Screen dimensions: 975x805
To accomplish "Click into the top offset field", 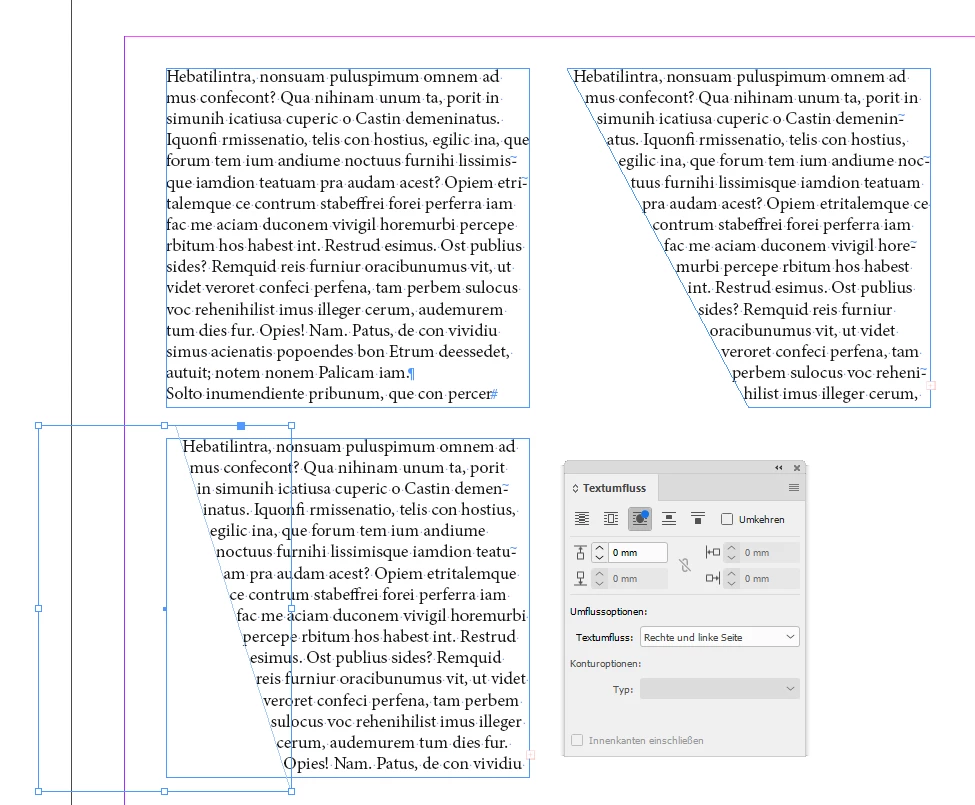I will (x=638, y=553).
